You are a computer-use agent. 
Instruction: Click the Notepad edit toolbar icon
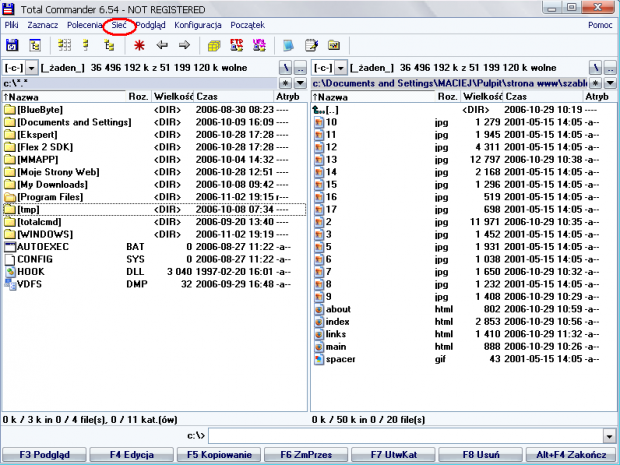(311, 45)
